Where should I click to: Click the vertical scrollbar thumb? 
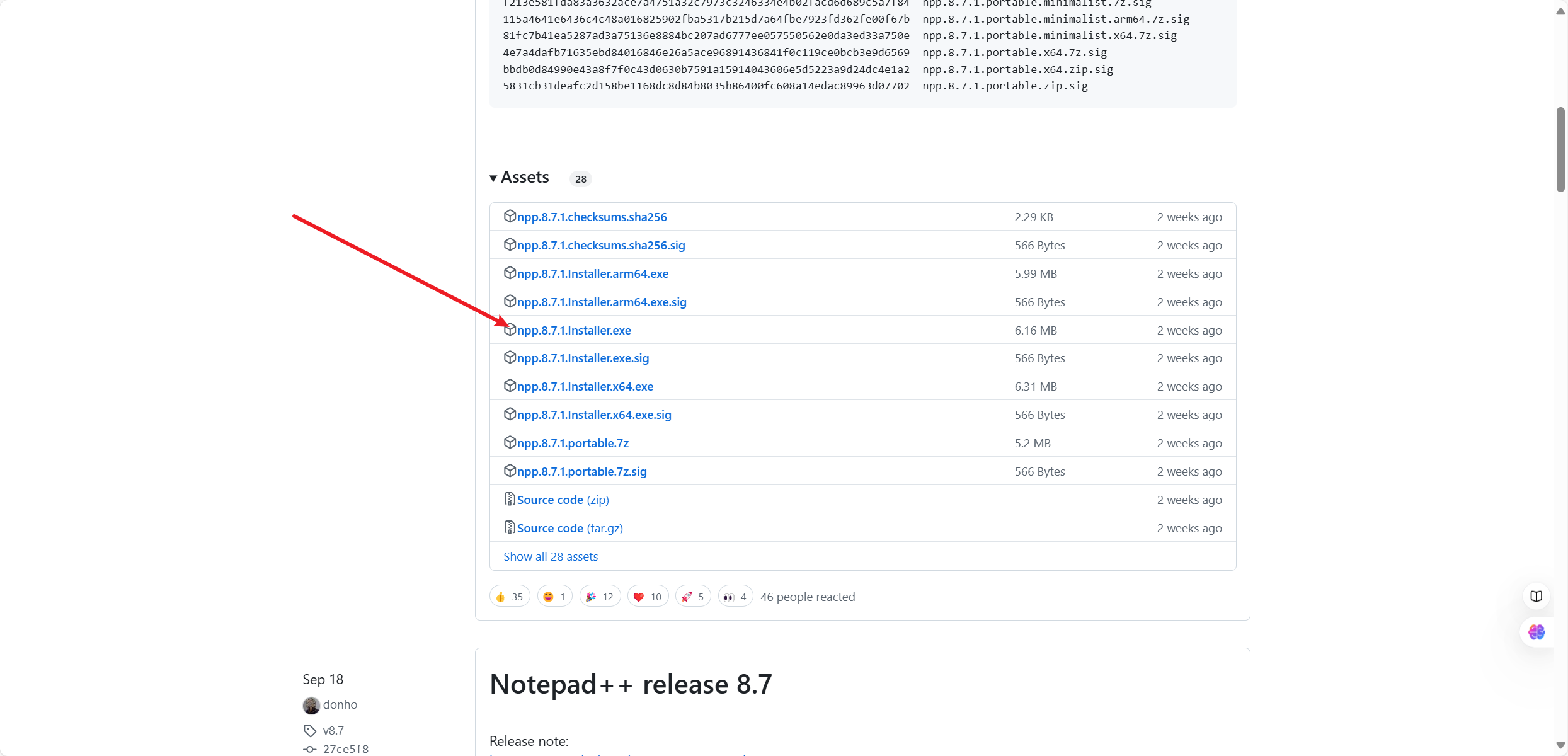tap(1560, 149)
